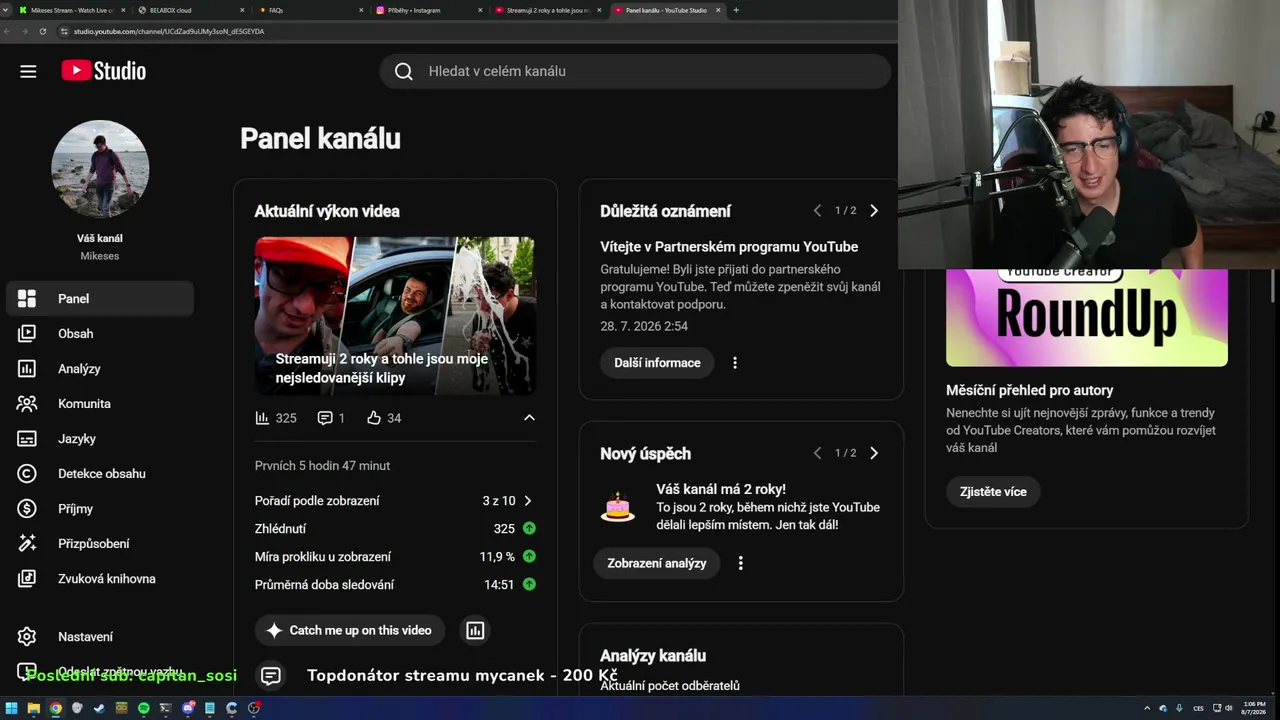
Task: Open the tab search dropdown arrow
Action: (7, 10)
